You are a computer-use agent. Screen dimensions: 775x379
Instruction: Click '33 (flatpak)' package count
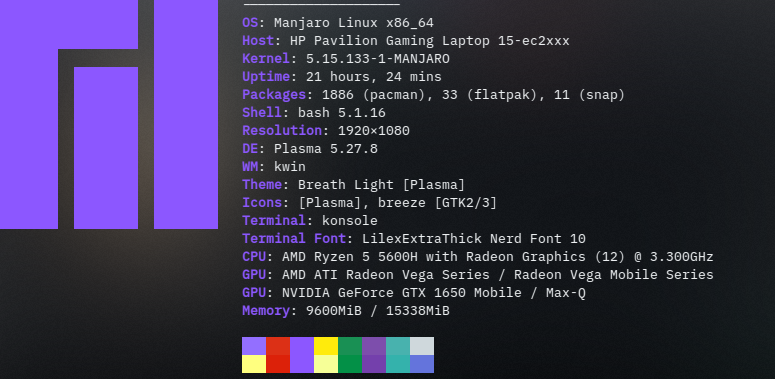coord(490,95)
